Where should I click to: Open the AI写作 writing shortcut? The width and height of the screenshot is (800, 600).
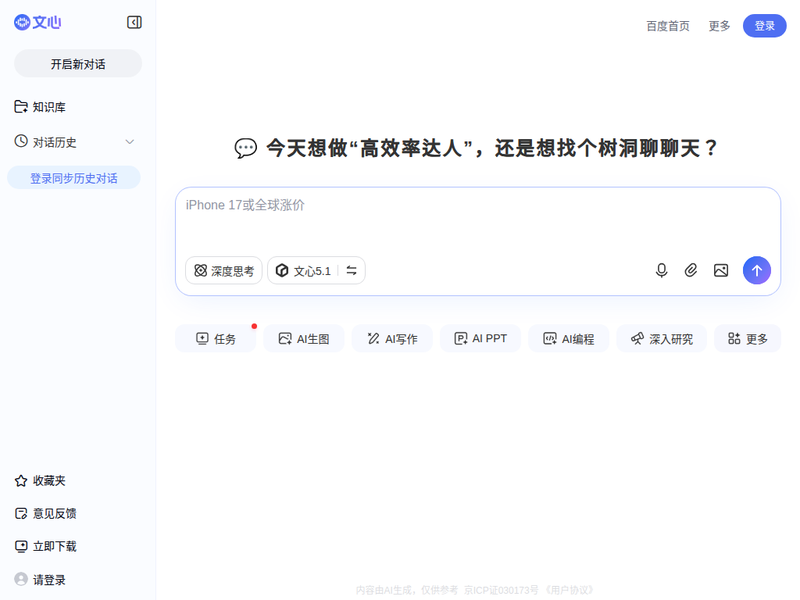pos(392,338)
